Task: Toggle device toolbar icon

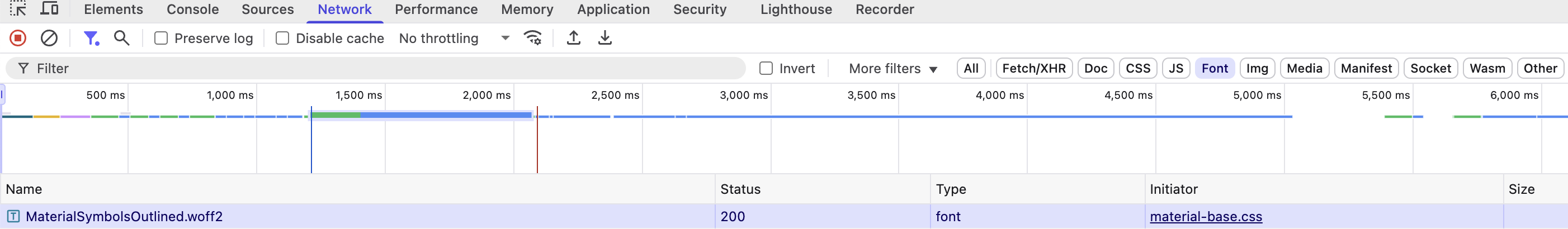Action: tap(49, 8)
